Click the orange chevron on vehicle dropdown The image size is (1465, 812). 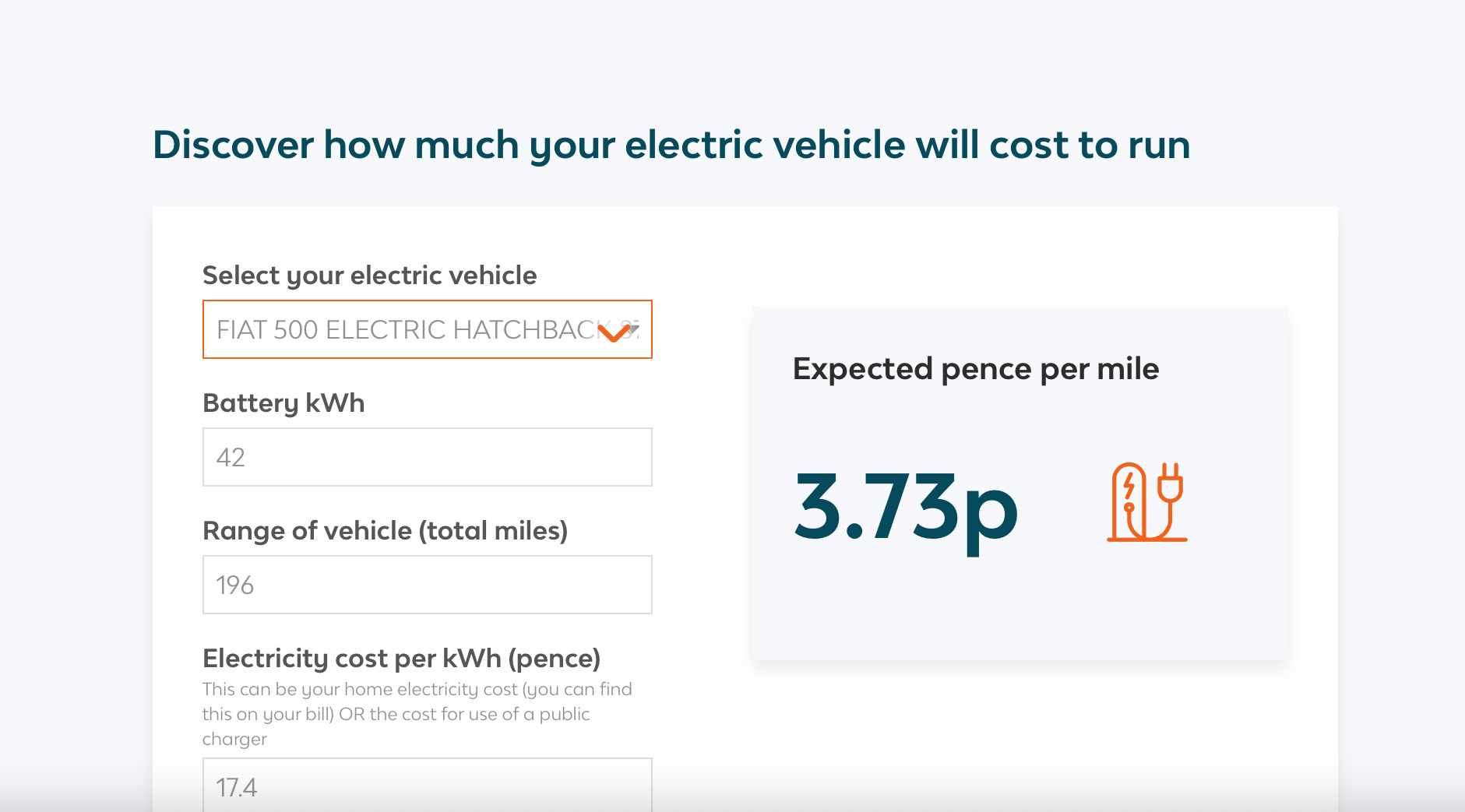pos(615,333)
